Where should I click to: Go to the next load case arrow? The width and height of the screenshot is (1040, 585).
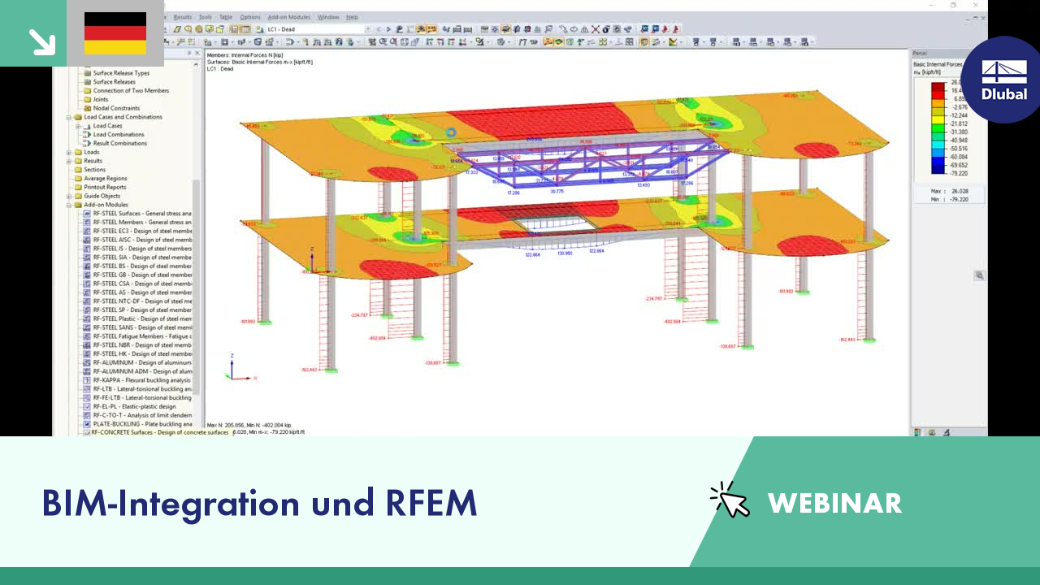(388, 29)
